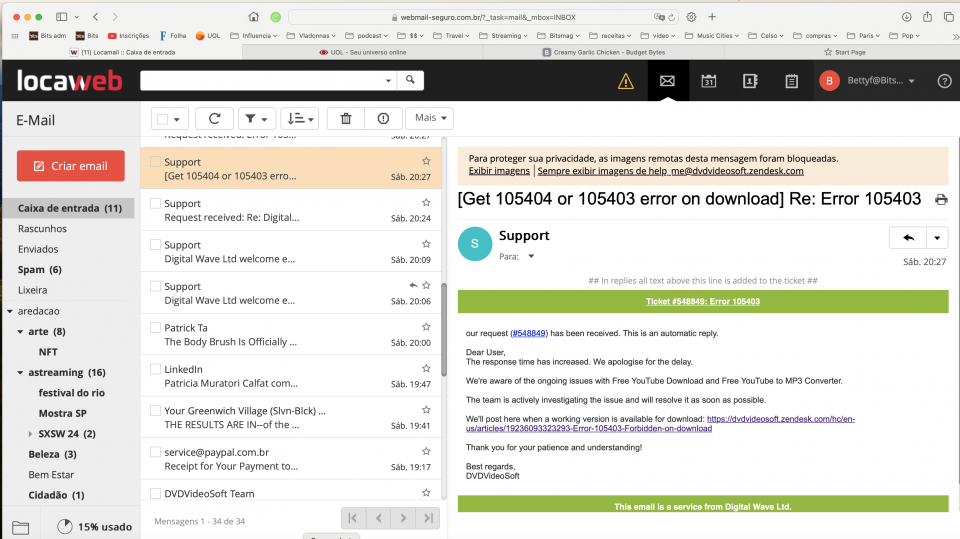Open the Lixeira folder

point(32,290)
